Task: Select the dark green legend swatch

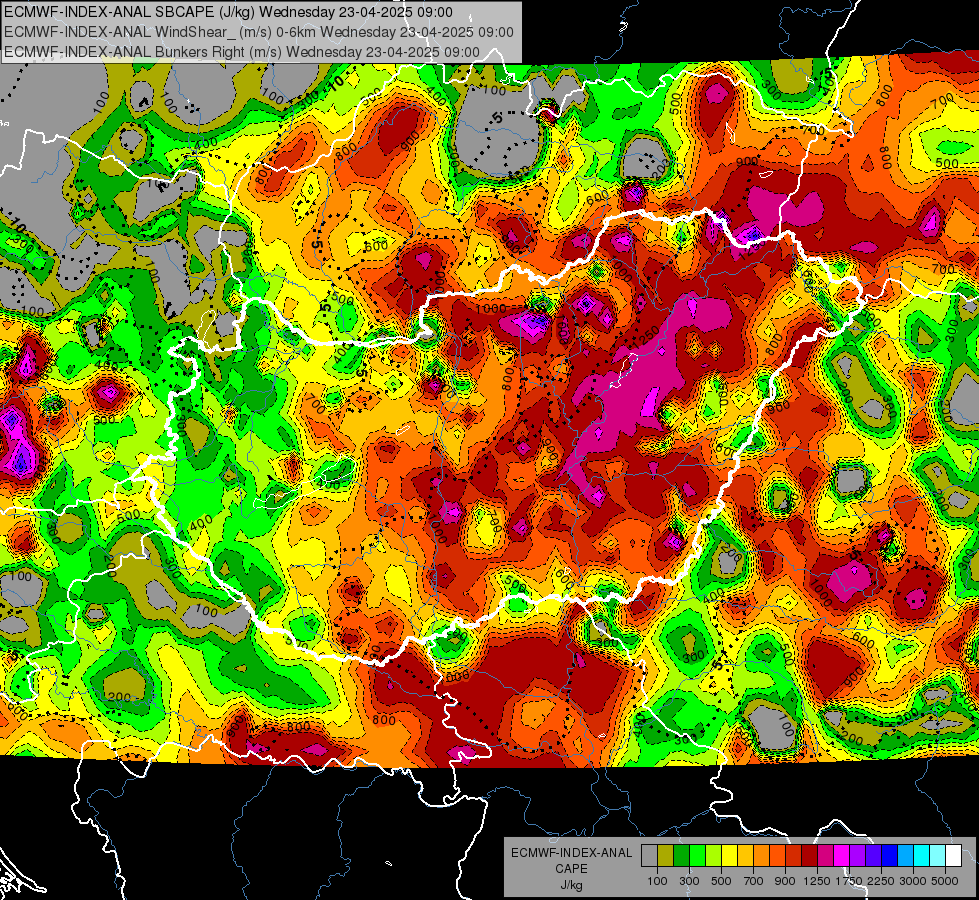Action: (x=681, y=856)
